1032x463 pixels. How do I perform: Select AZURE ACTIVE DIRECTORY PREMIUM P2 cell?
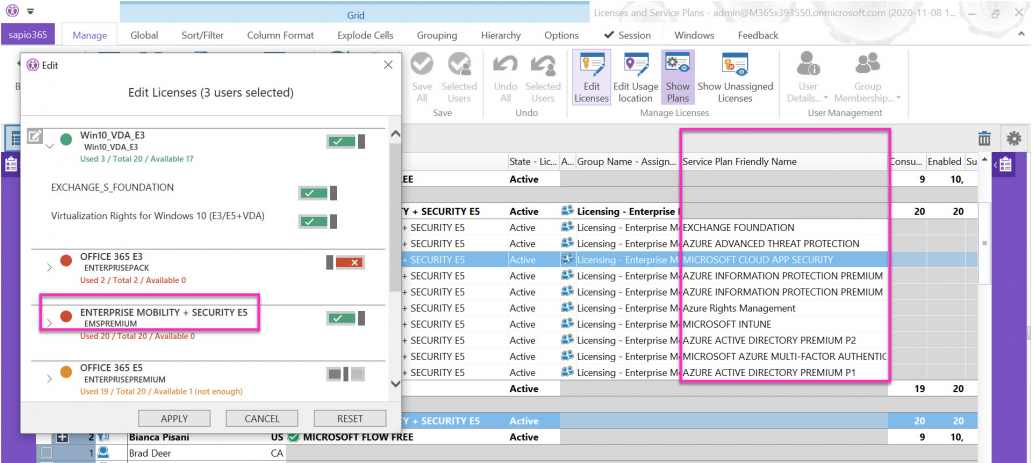[784, 340]
